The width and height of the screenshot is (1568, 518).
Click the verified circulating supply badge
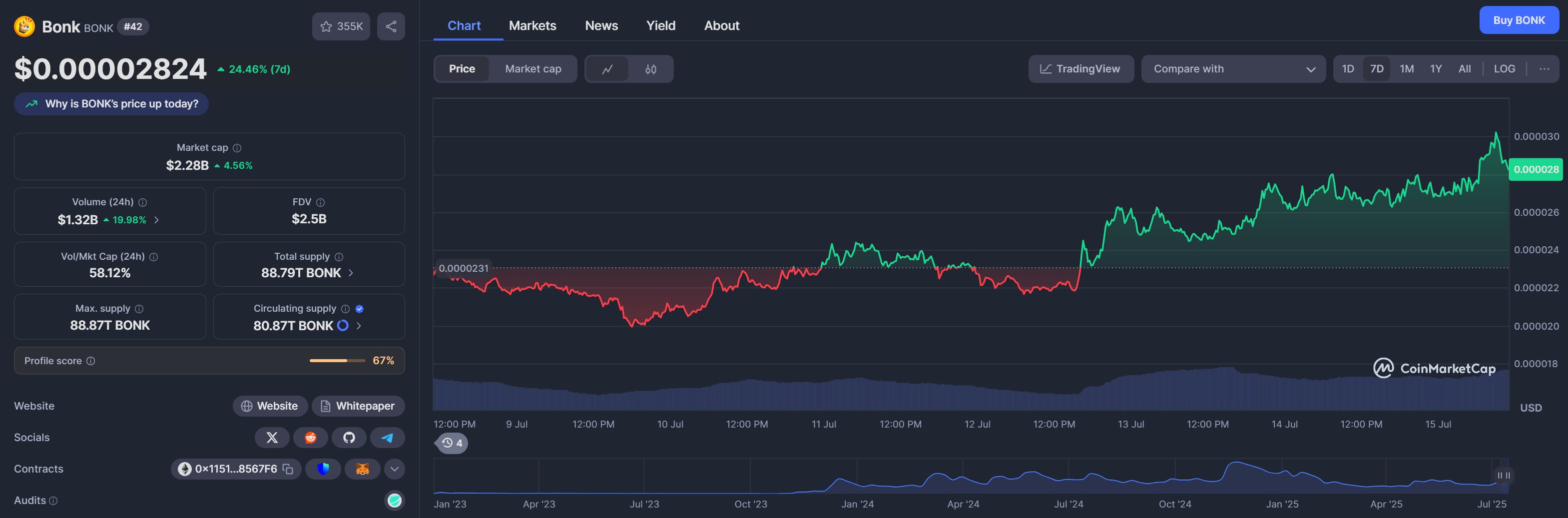pos(360,309)
